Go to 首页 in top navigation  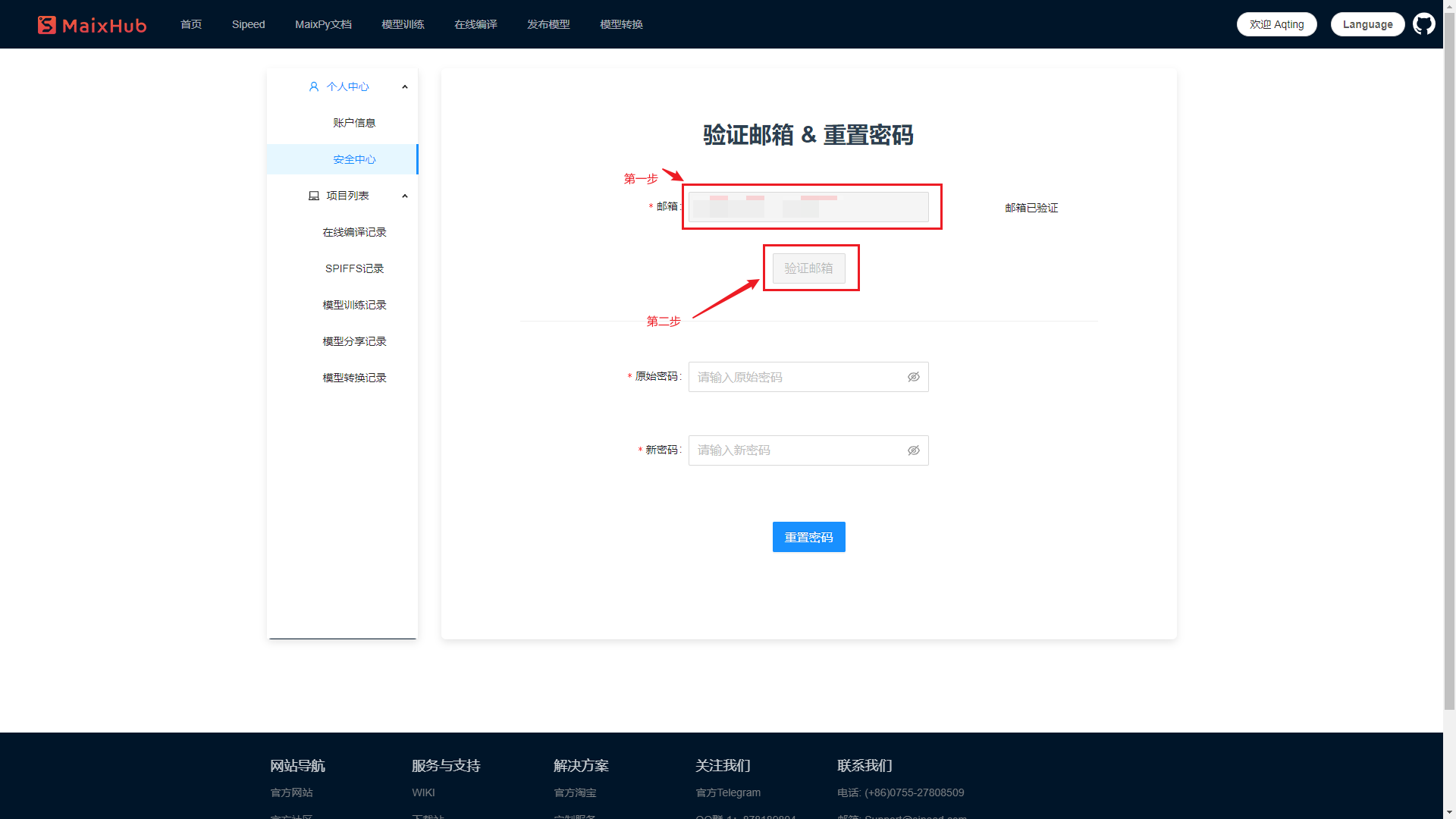191,24
